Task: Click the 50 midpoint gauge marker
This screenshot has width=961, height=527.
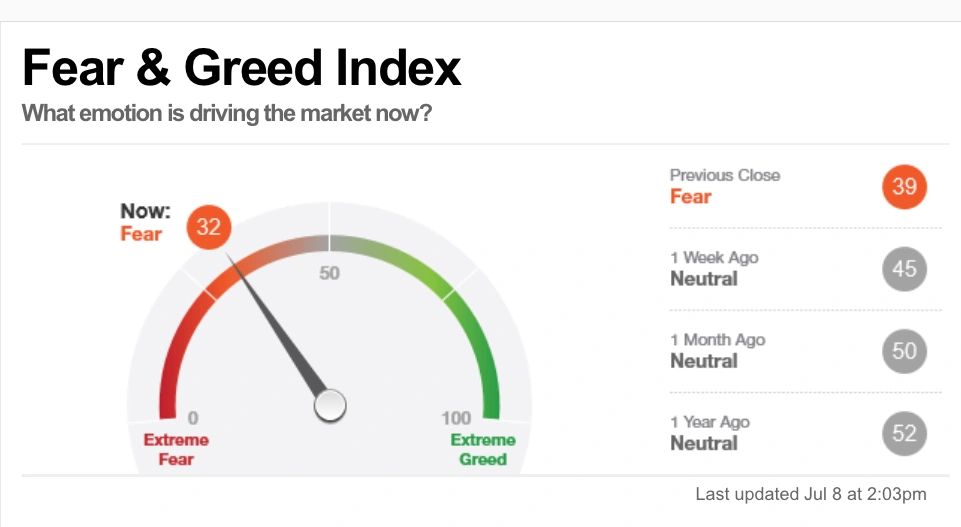Action: click(330, 273)
